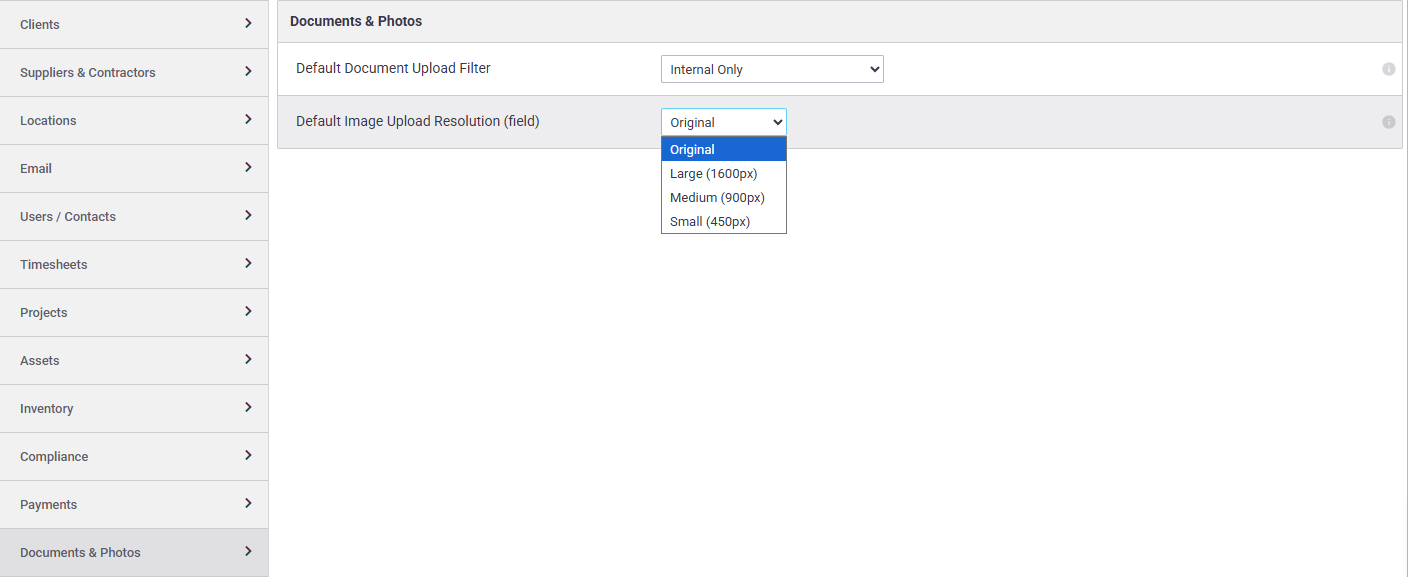Viewport: 1408px width, 577px height.
Task: Open the Users / Contacts section
Action: (134, 216)
